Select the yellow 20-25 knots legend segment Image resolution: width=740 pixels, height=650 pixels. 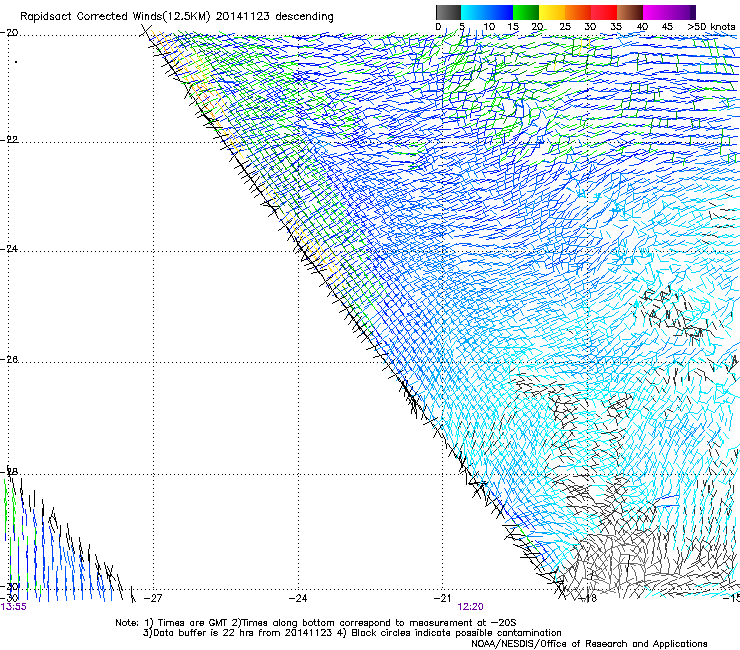click(x=552, y=12)
